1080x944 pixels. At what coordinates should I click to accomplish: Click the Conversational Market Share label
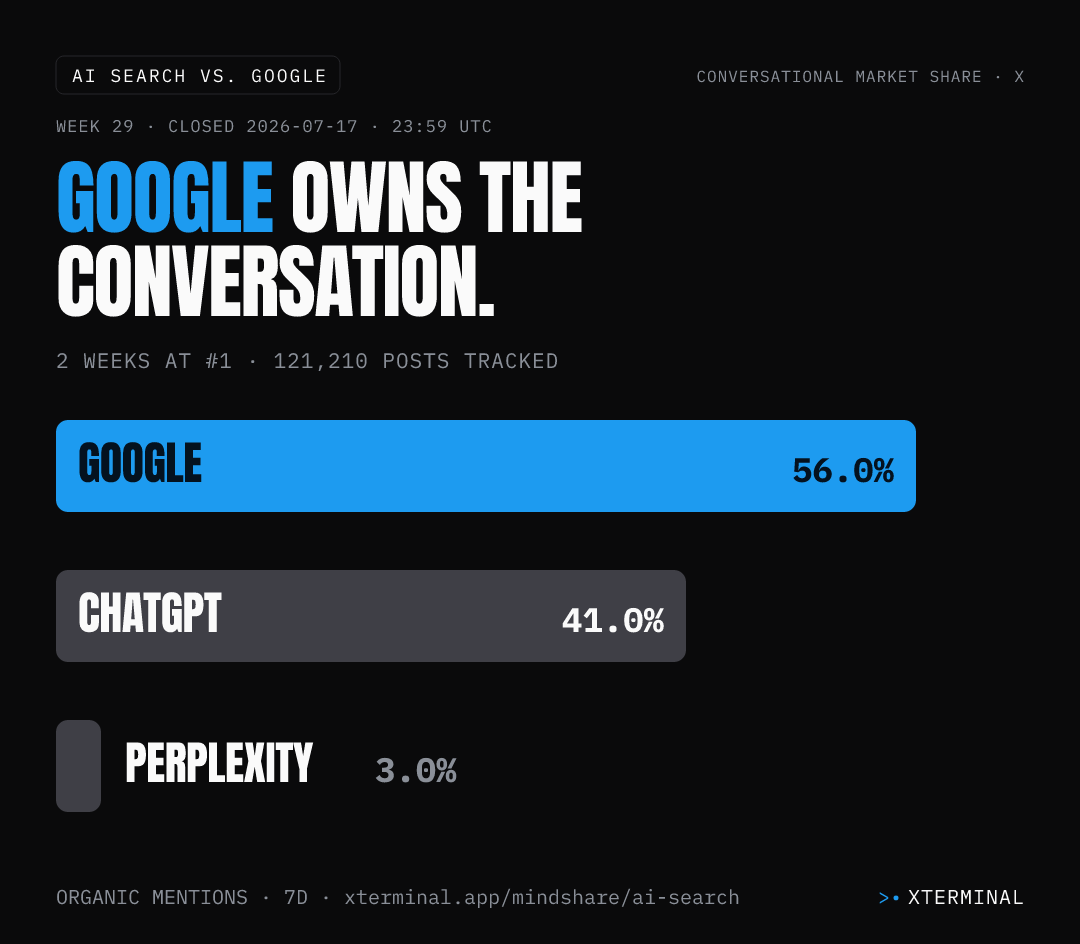coord(839,76)
